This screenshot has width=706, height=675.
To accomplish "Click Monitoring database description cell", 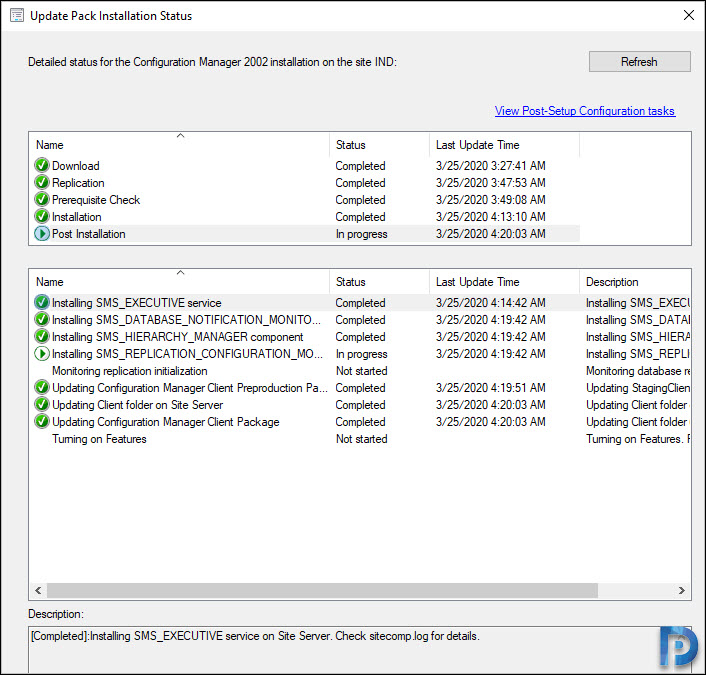I will pos(638,371).
